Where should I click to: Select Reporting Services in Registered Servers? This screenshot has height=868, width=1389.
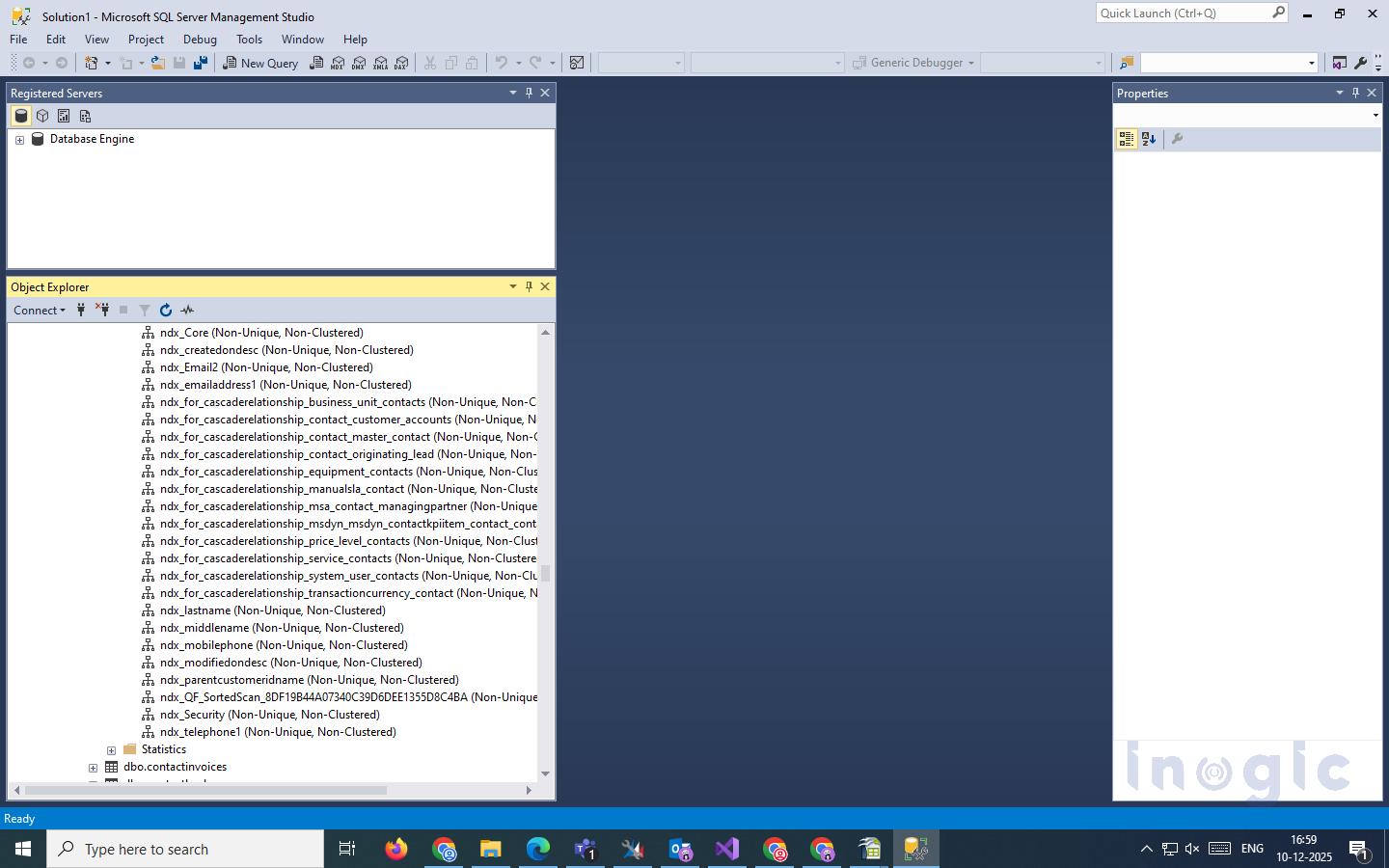64,116
